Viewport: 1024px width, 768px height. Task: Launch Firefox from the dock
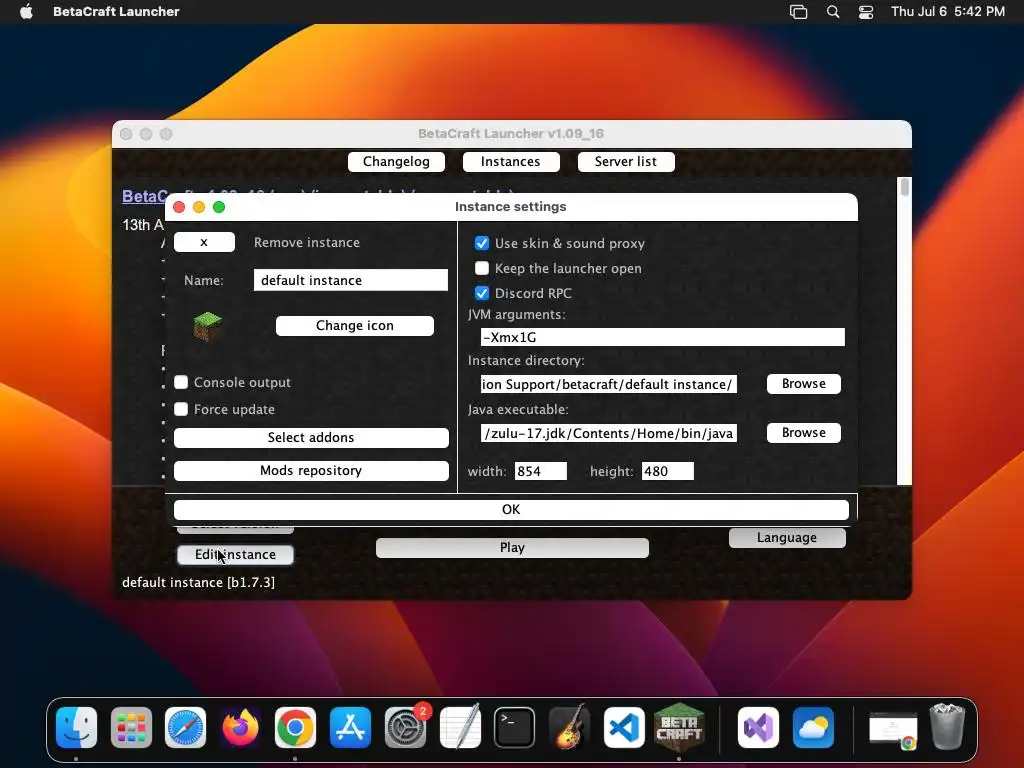click(x=240, y=727)
